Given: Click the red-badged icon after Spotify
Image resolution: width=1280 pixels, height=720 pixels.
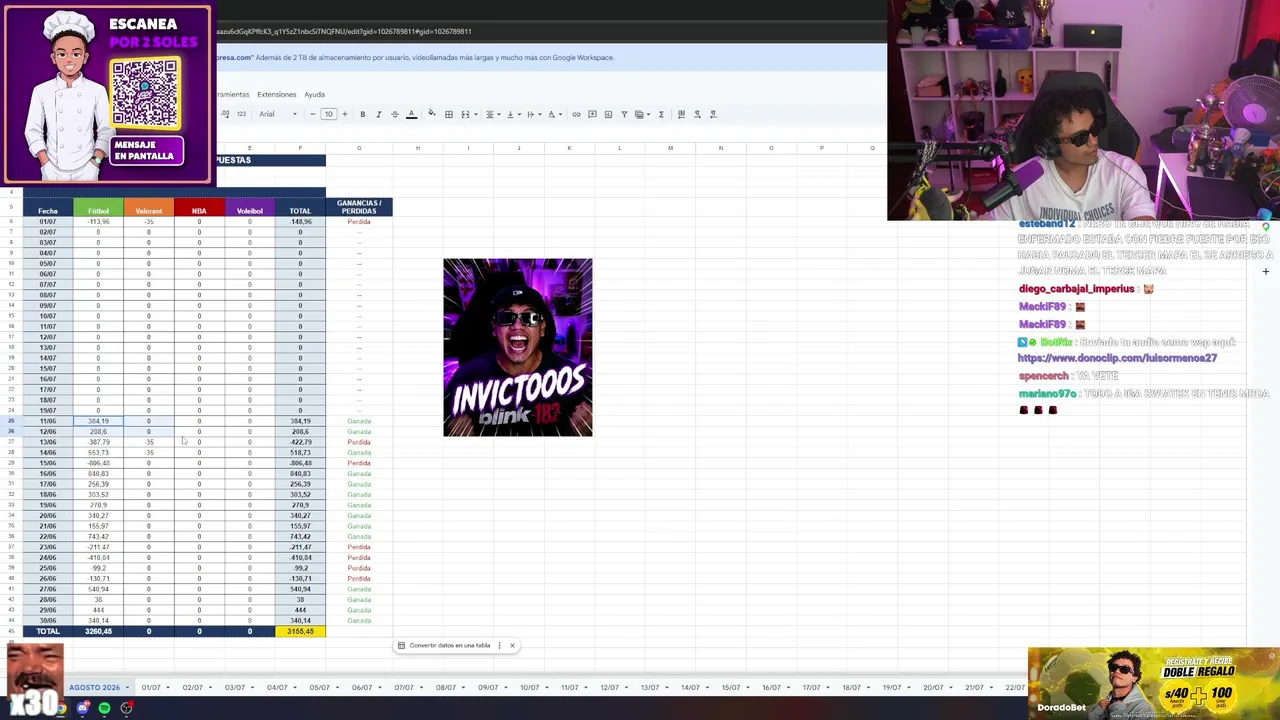Looking at the screenshot, I should (127, 708).
